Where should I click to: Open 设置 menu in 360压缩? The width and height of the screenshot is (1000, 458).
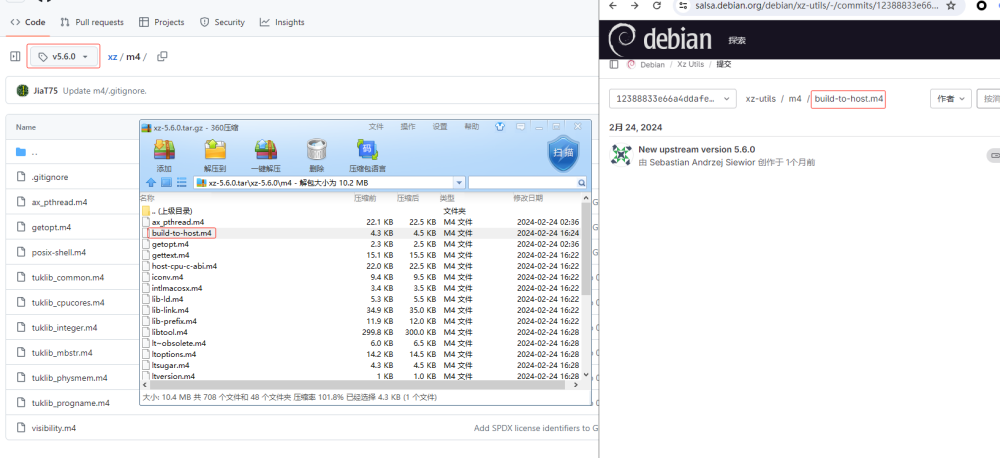[x=440, y=127]
